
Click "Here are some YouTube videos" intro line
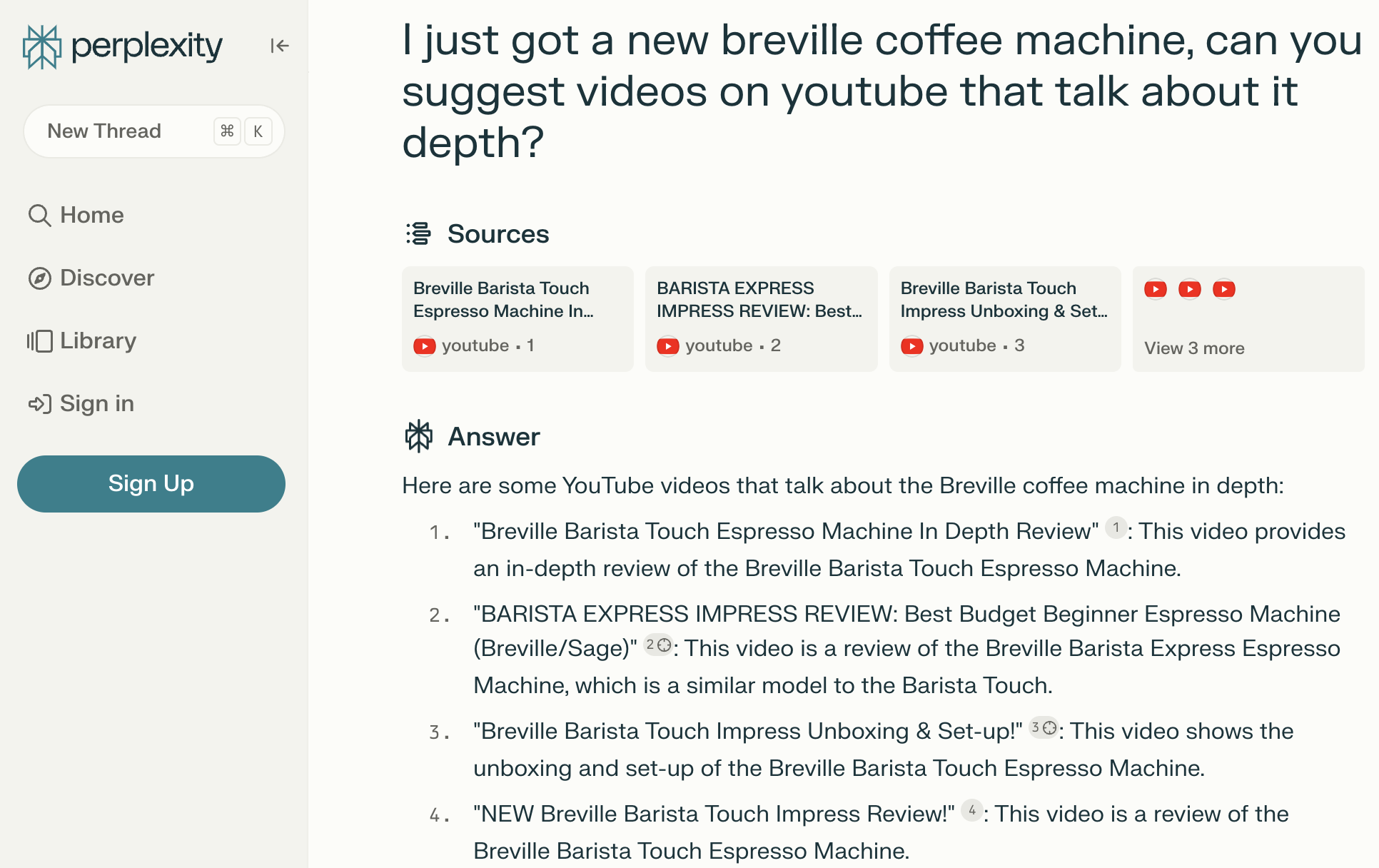[x=843, y=485]
